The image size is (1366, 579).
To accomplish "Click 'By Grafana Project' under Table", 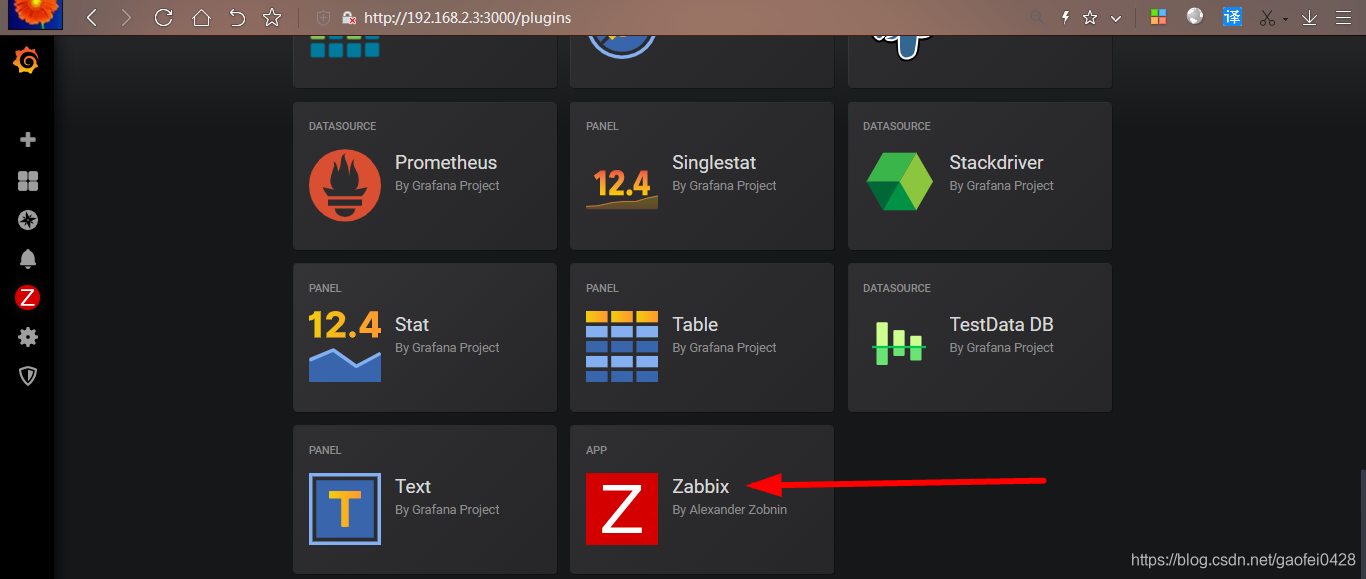I will 724,348.
